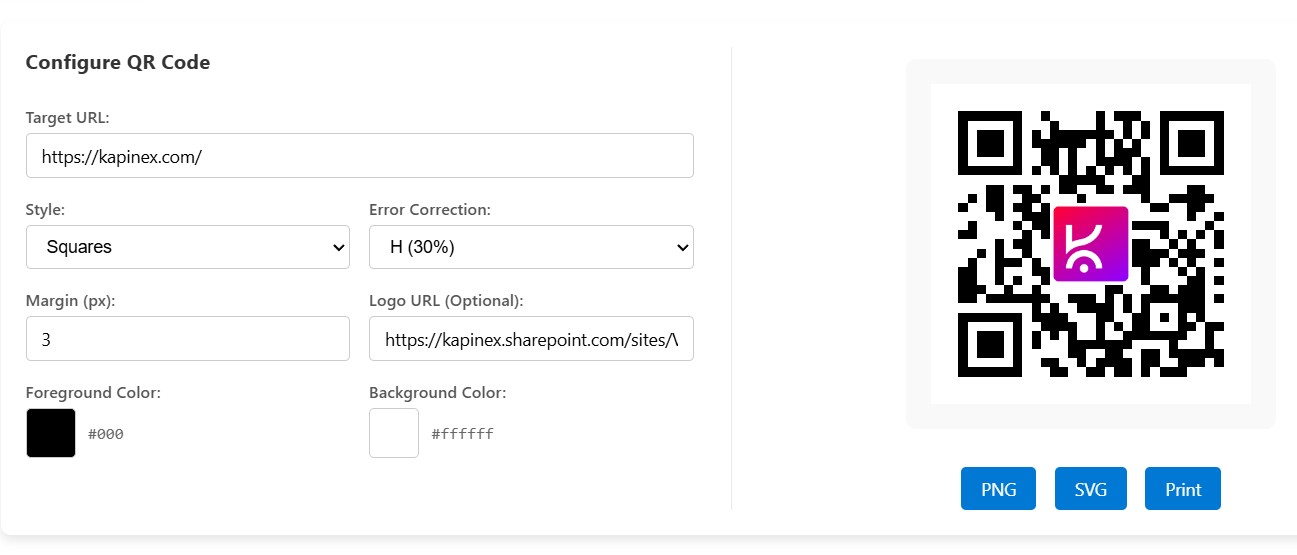Click the Error Correction label text

pyautogui.click(x=429, y=210)
